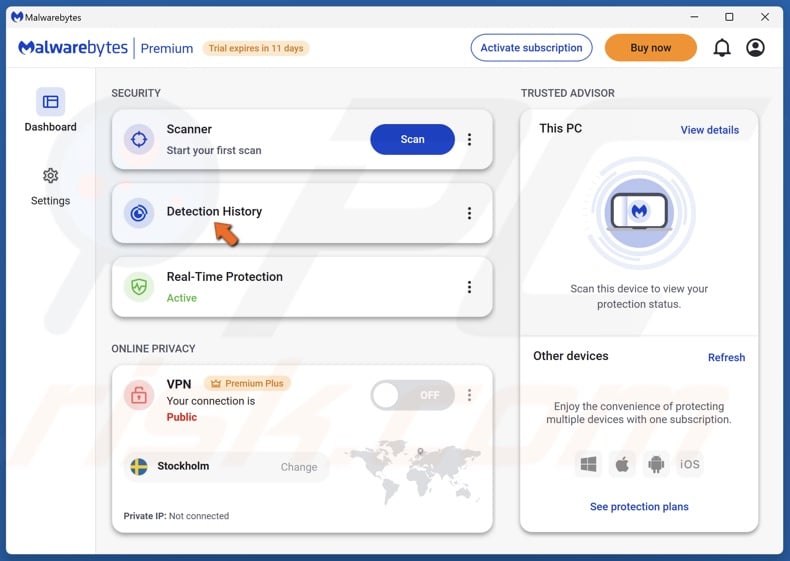This screenshot has height=561, width=790.
Task: Open the VPN three-dot menu
Action: [469, 395]
